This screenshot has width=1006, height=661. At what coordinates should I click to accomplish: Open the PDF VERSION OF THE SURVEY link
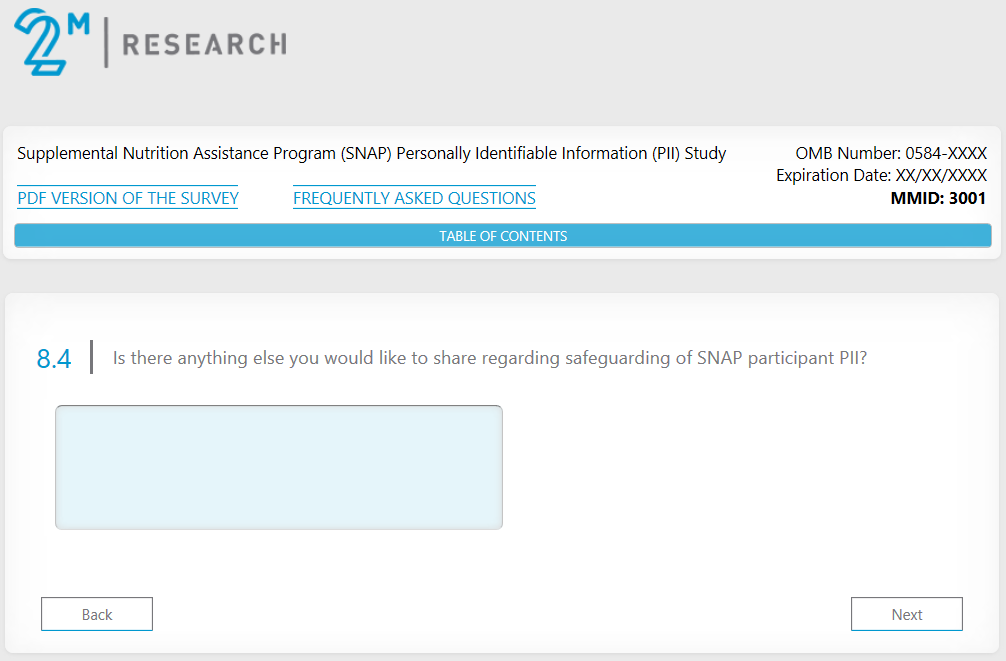tap(128, 198)
